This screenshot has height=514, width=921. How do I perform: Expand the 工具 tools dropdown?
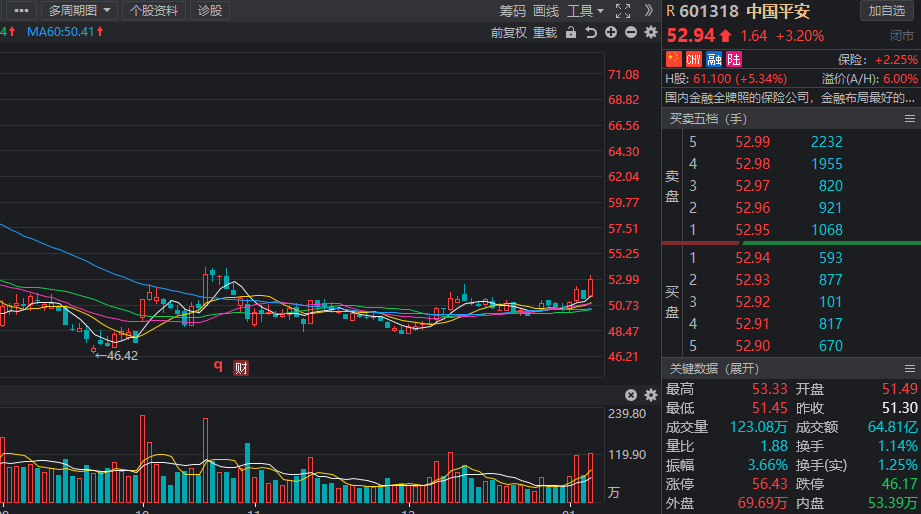point(585,11)
